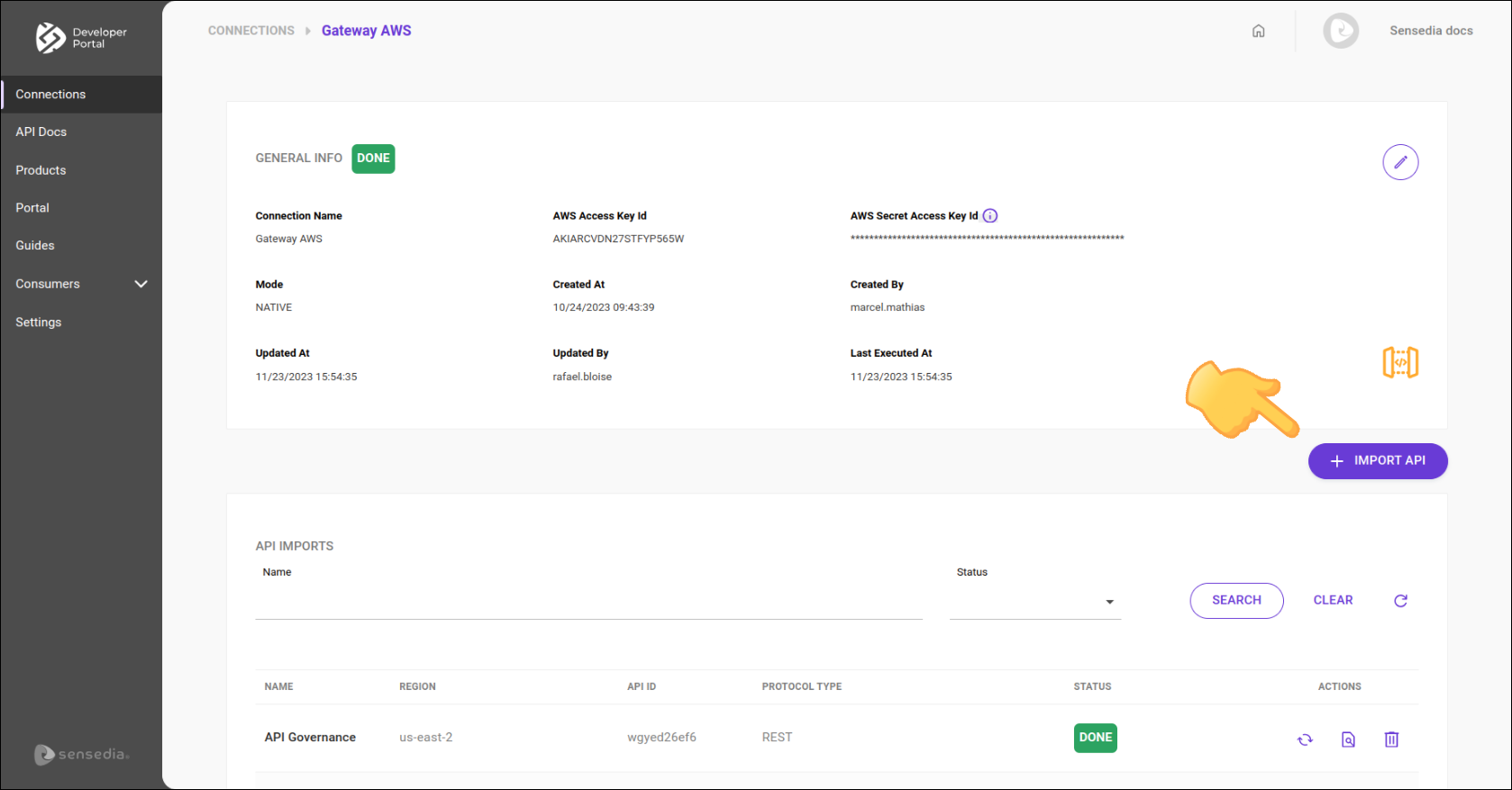
Task: Click the Clear filters button
Action: [x=1333, y=601]
